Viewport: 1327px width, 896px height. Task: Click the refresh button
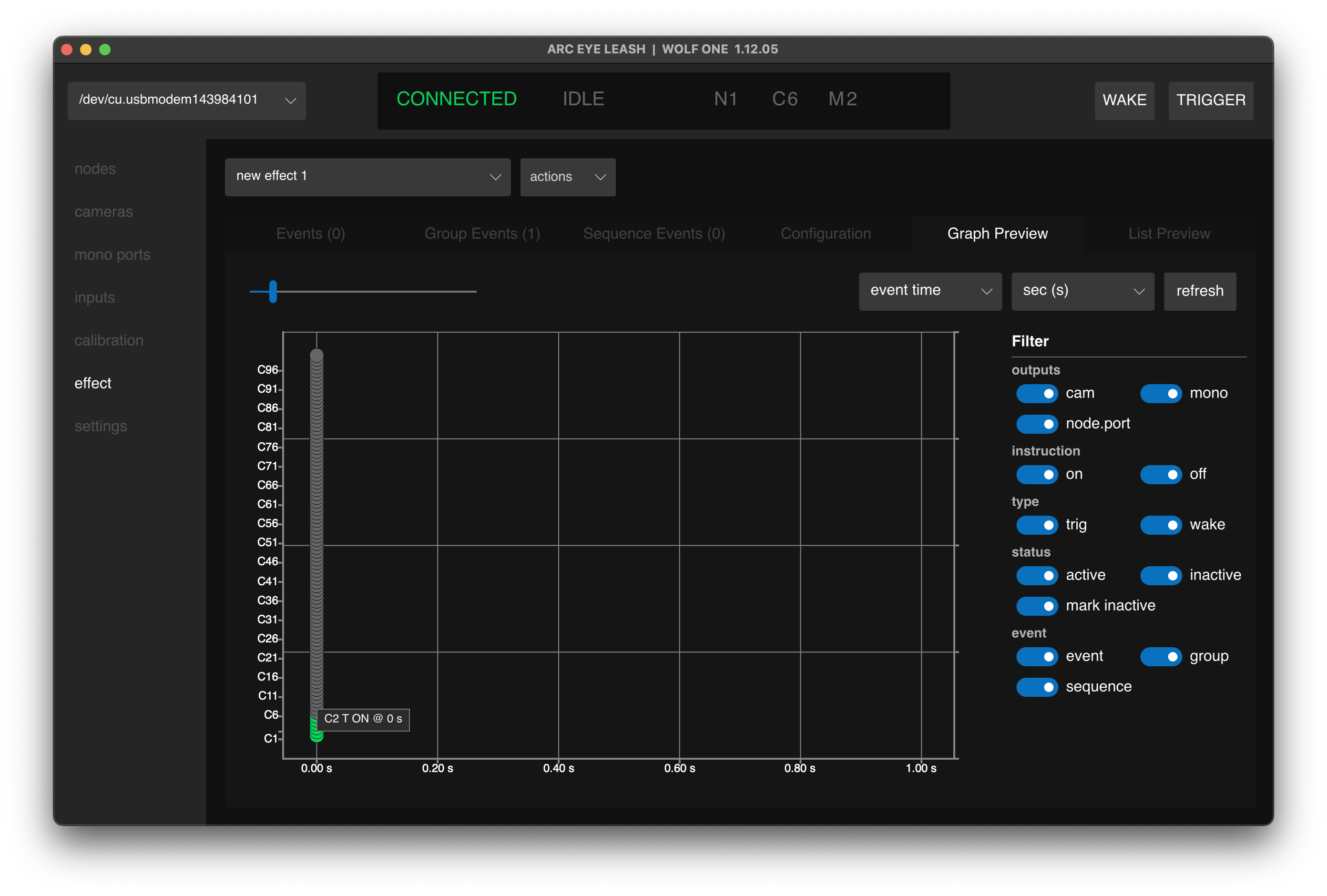(x=1199, y=291)
